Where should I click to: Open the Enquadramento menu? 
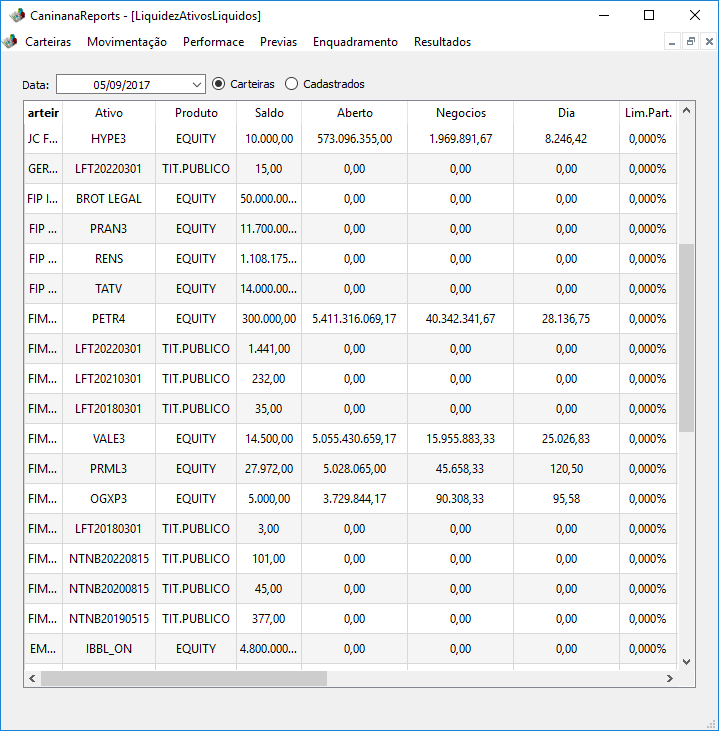(x=355, y=42)
